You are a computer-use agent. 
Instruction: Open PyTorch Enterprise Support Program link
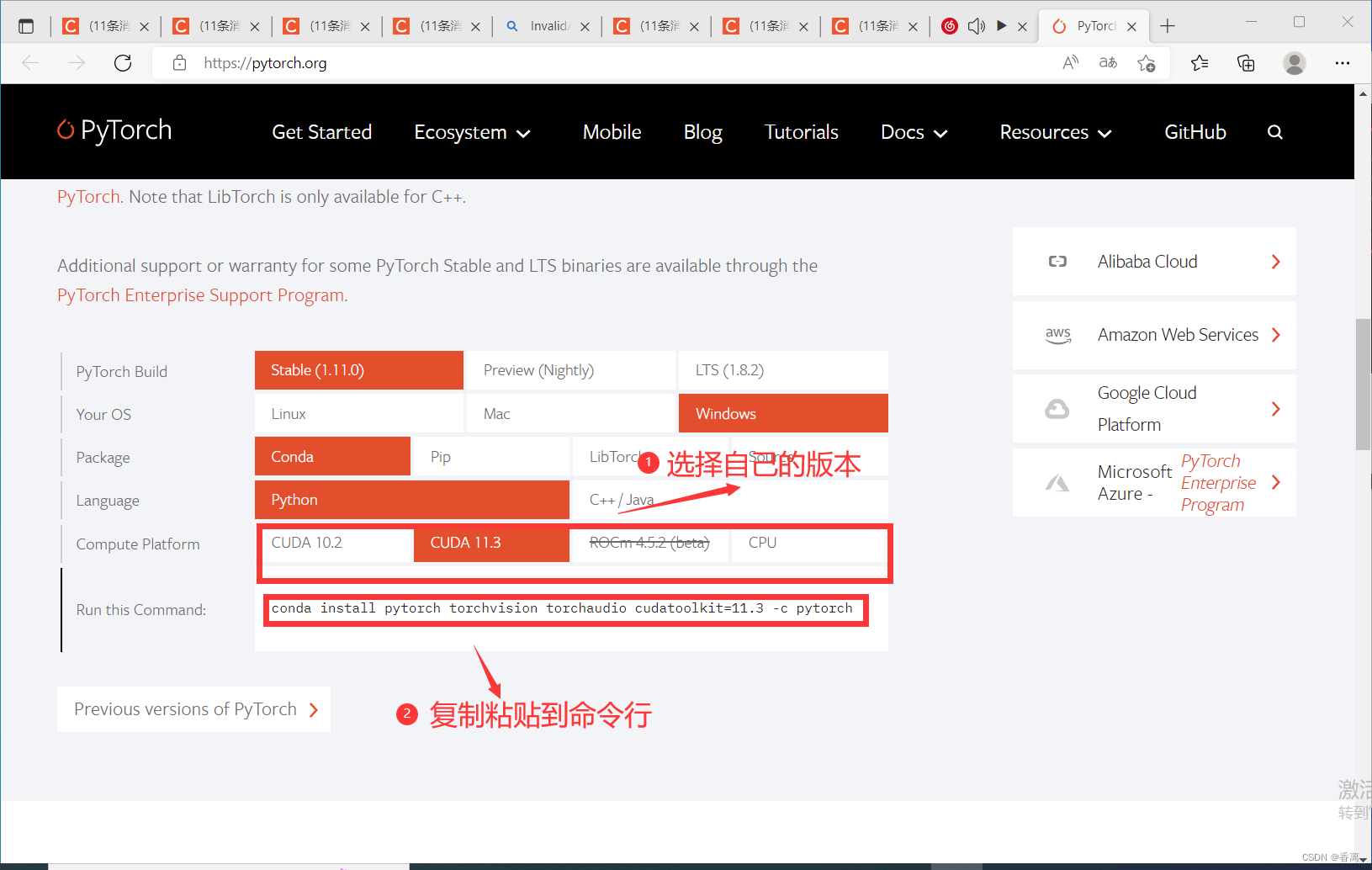[x=201, y=295]
